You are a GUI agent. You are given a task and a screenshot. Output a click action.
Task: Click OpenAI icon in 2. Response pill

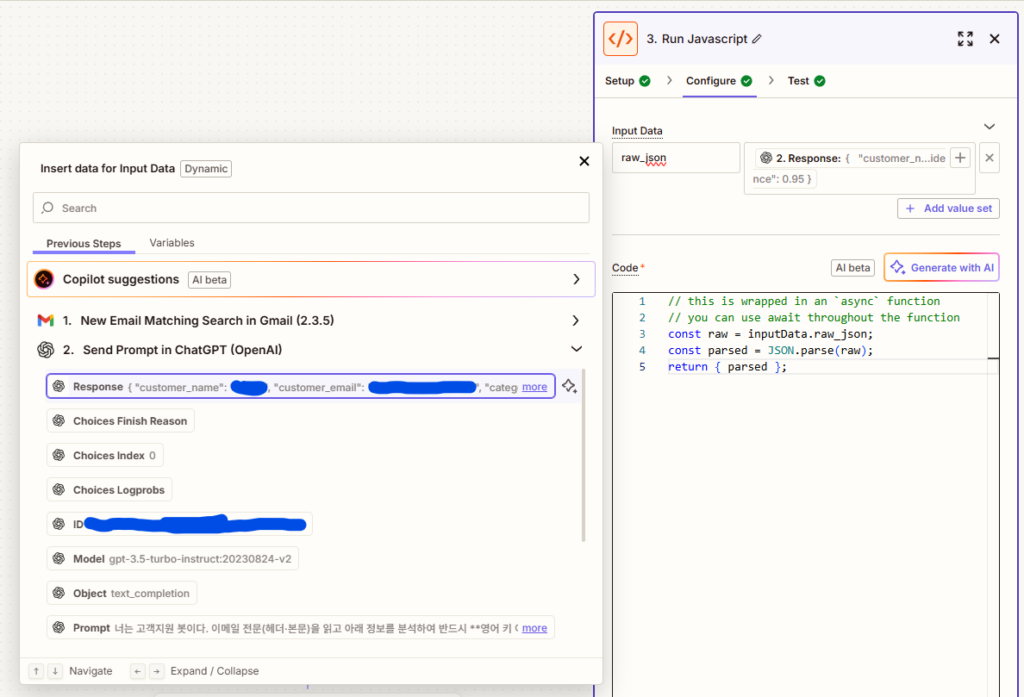766,158
